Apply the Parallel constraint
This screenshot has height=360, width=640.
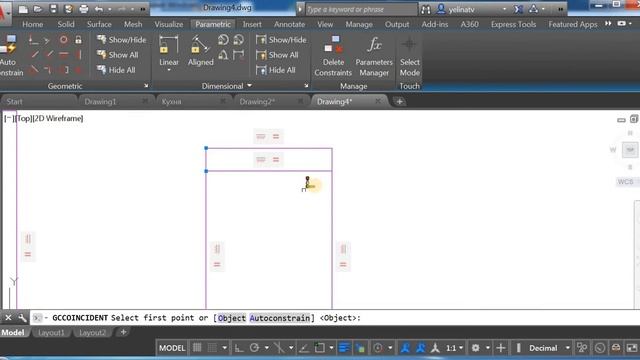pyautogui.click(x=34, y=54)
